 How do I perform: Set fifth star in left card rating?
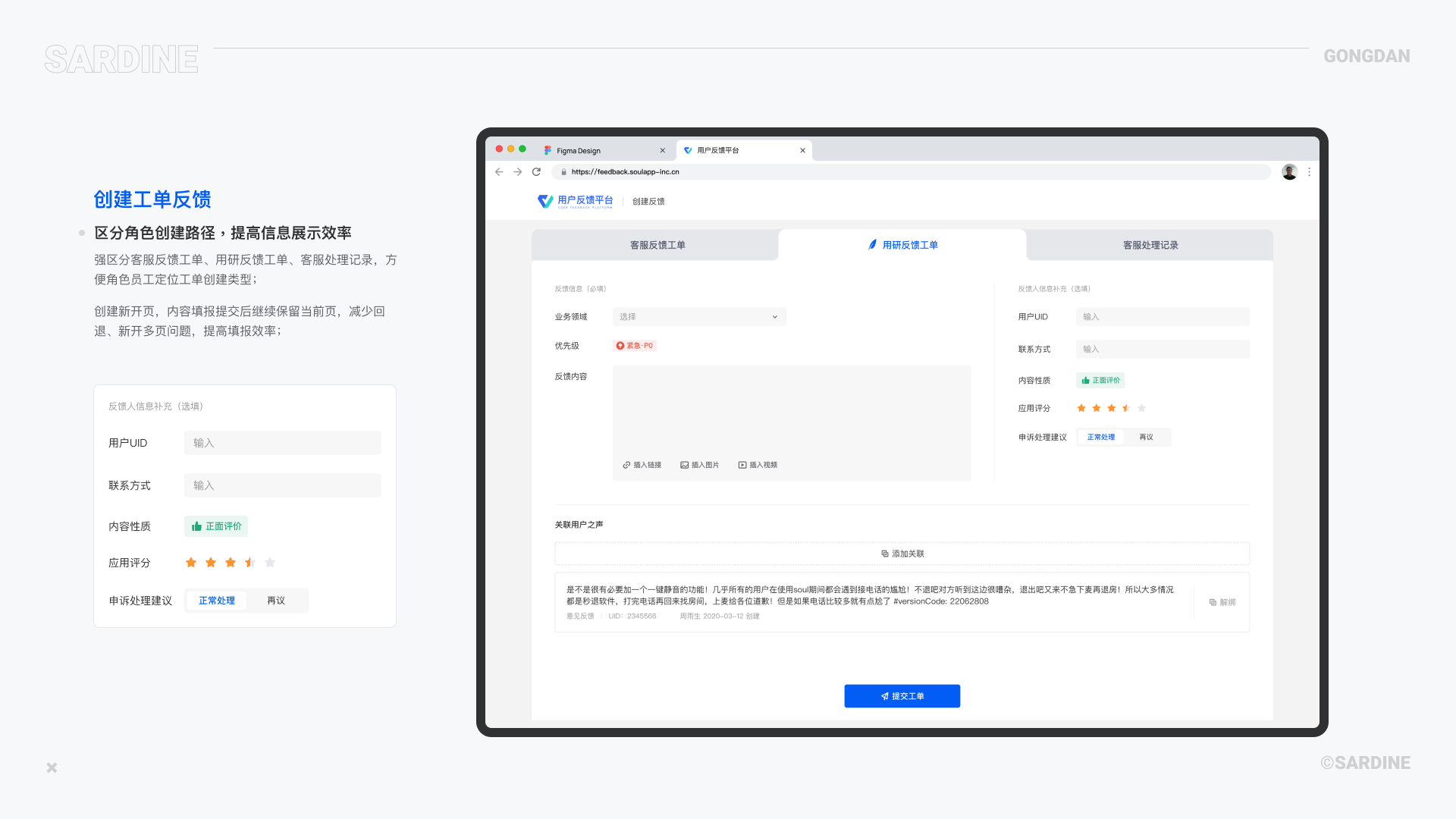[x=270, y=563]
